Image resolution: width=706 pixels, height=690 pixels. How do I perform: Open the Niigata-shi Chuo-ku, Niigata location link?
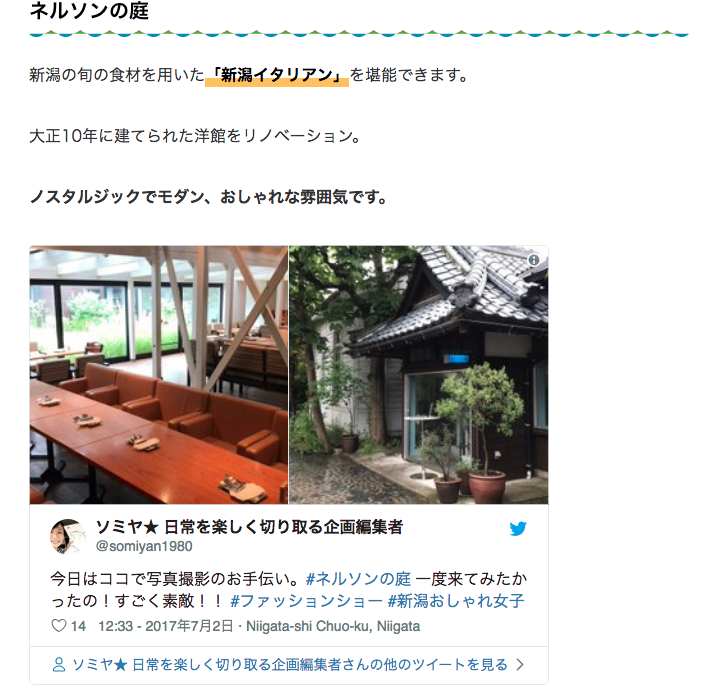point(333,626)
